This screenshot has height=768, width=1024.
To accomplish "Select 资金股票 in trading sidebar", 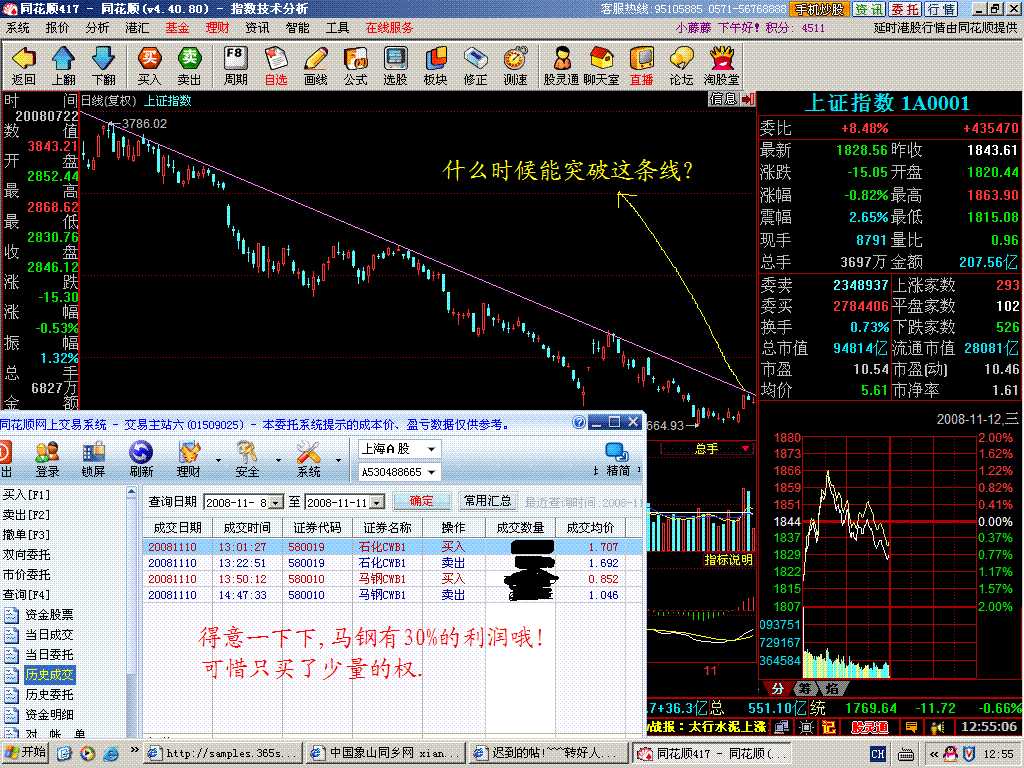I will point(49,615).
